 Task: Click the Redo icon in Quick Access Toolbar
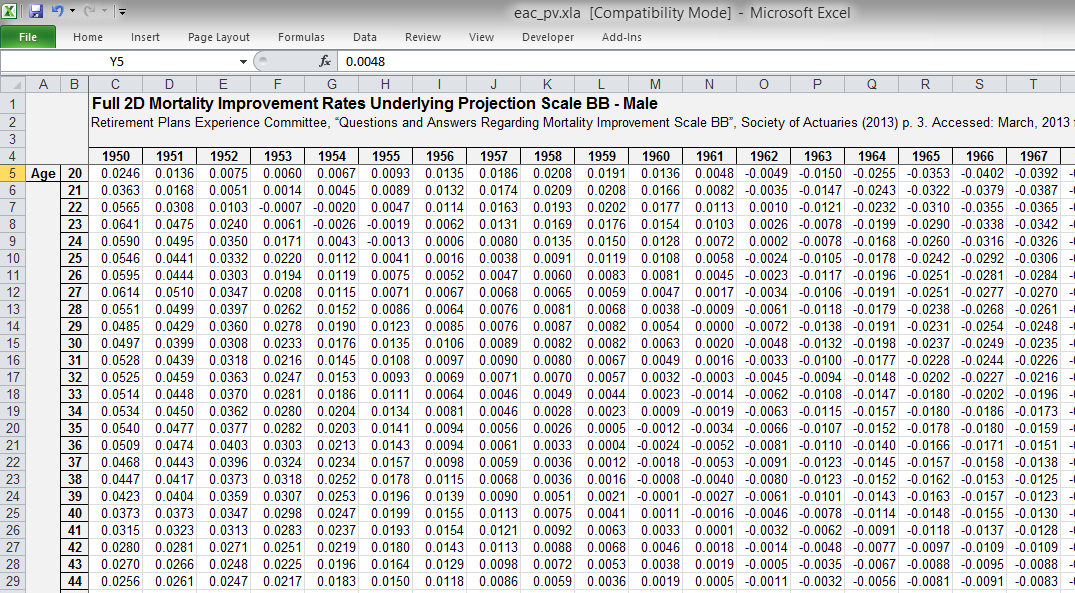[x=89, y=11]
